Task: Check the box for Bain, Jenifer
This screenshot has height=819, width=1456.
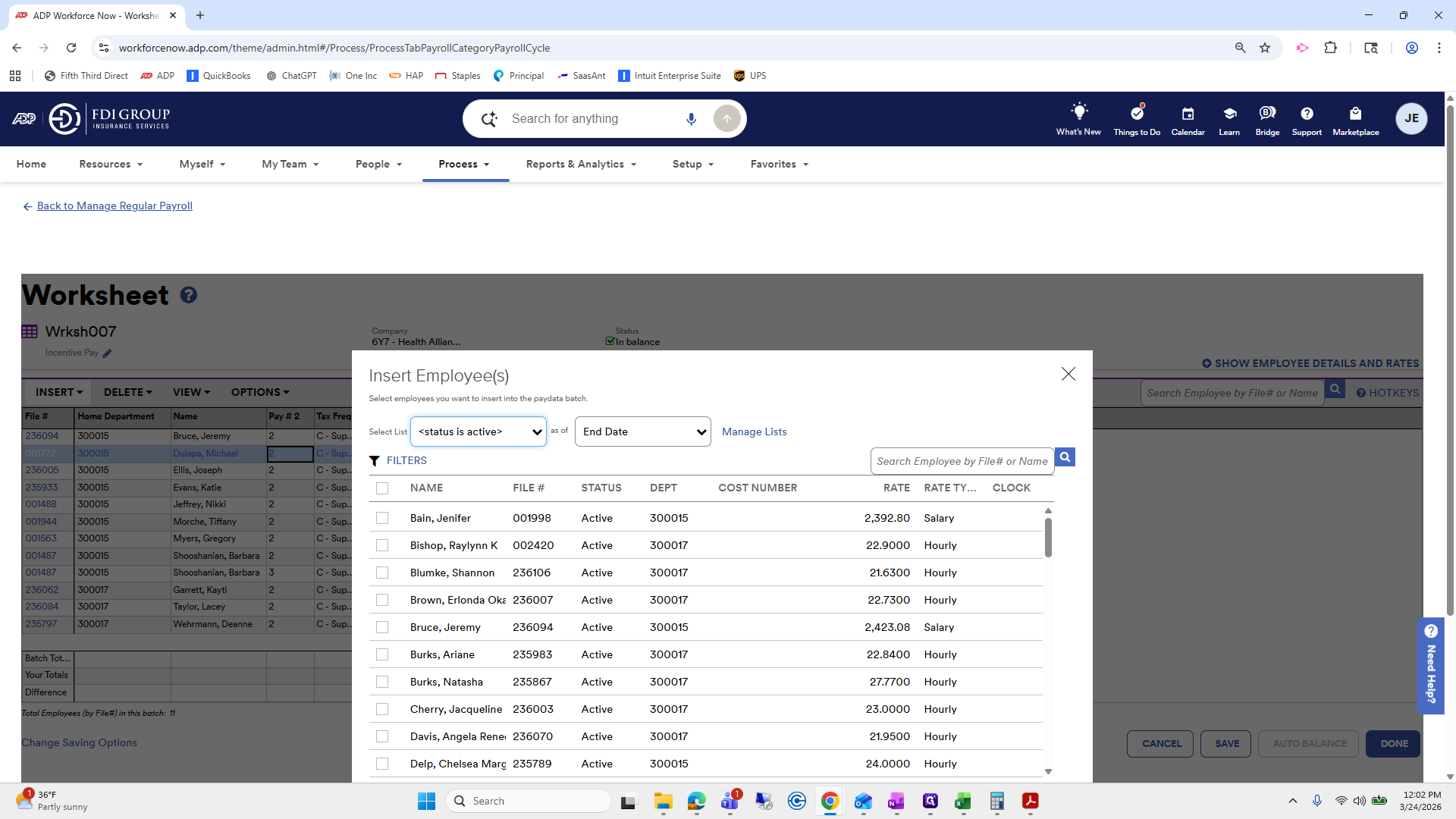Action: click(x=382, y=518)
